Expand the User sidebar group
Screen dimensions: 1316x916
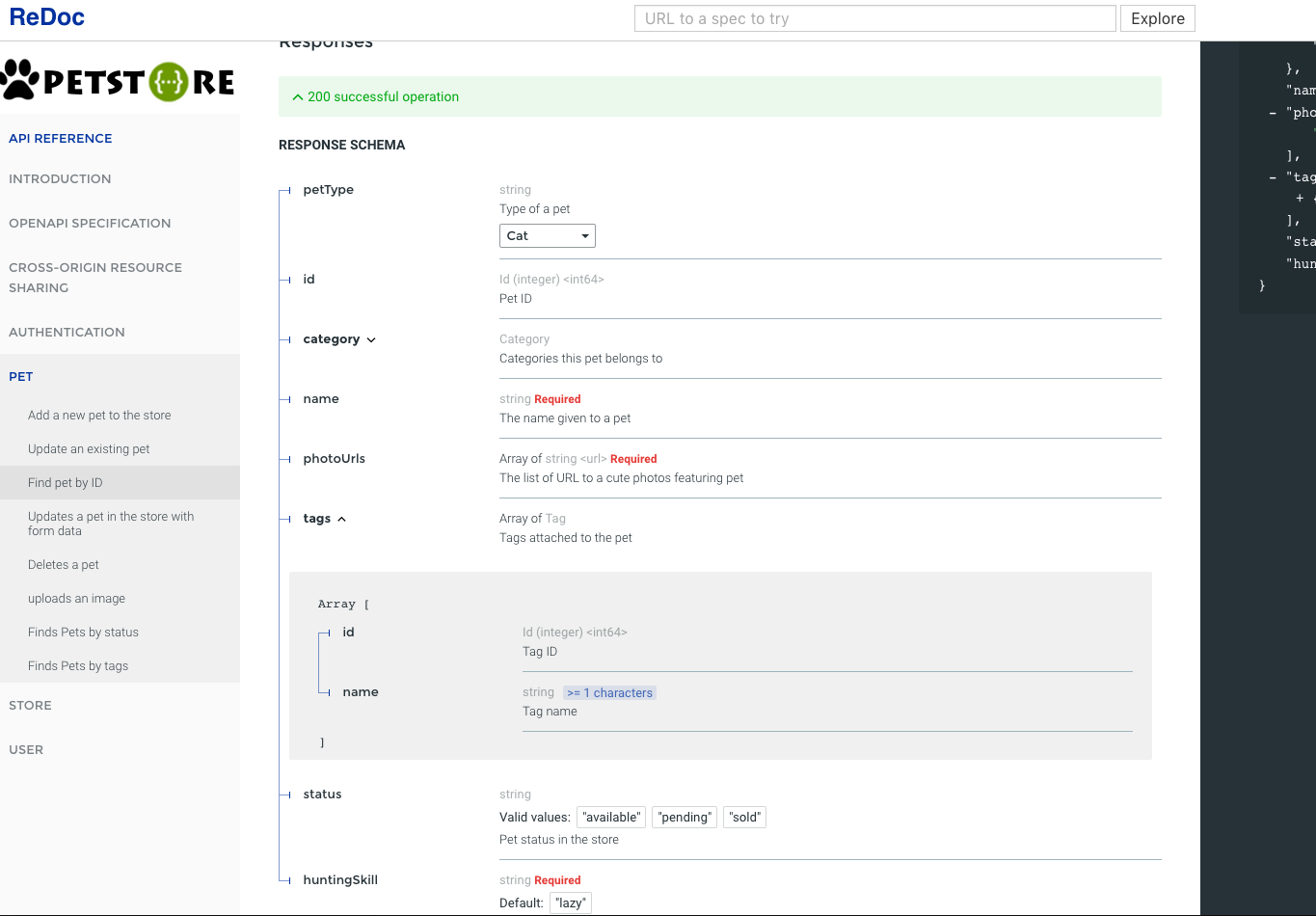[26, 749]
